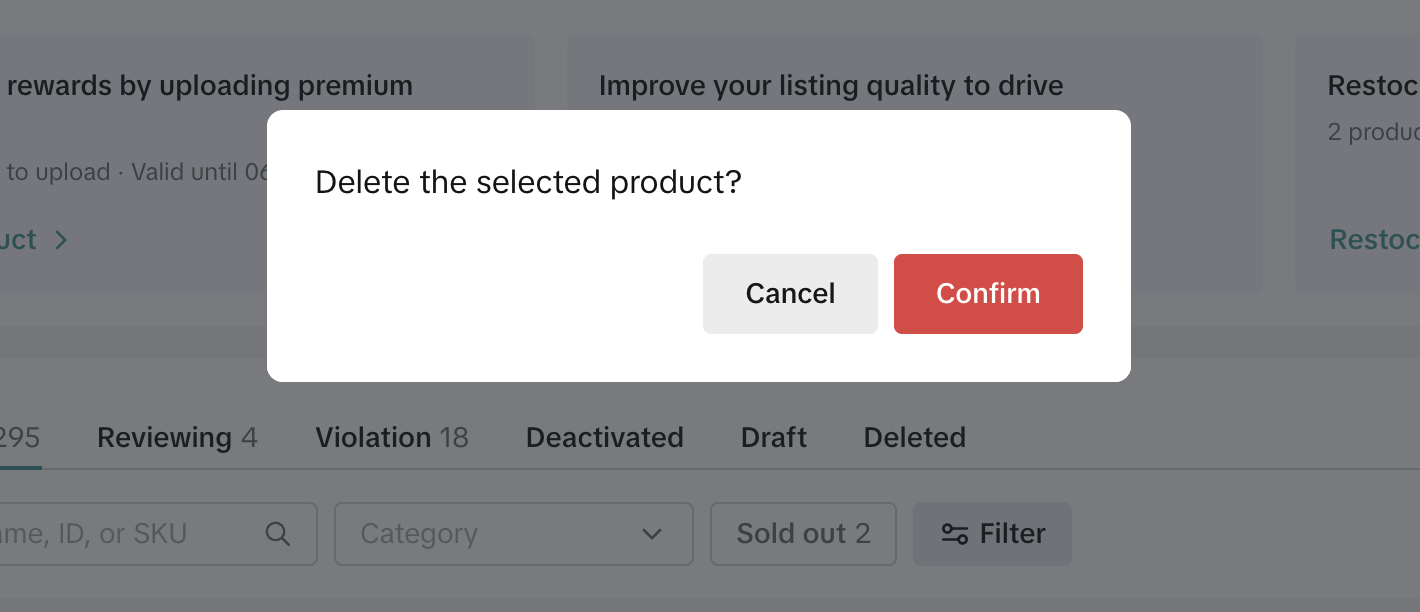The width and height of the screenshot is (1420, 612).
Task: Open the upload product link on left card
Action: tap(18, 240)
